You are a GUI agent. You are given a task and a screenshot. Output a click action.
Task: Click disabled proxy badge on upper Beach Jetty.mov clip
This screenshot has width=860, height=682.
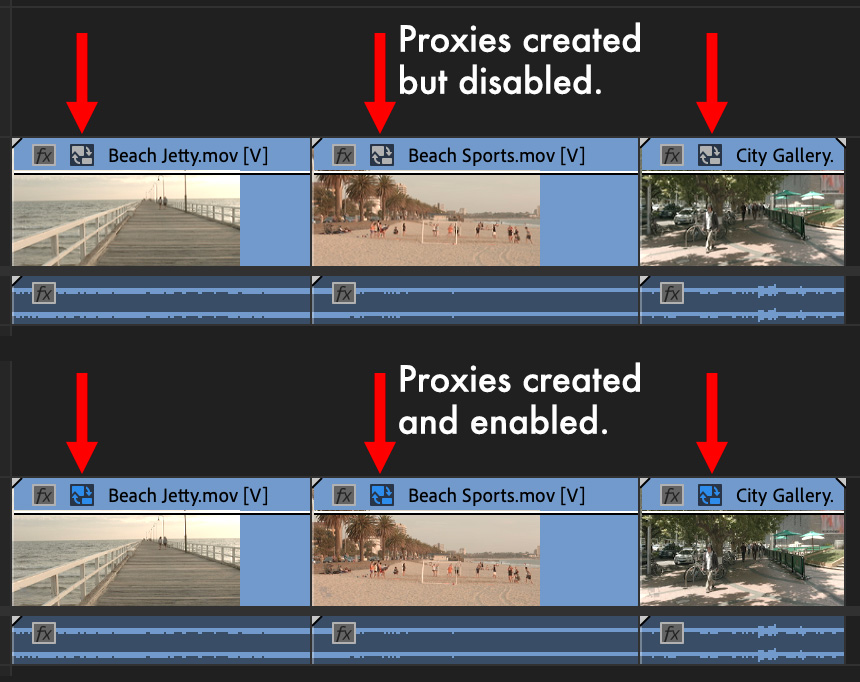click(x=82, y=155)
